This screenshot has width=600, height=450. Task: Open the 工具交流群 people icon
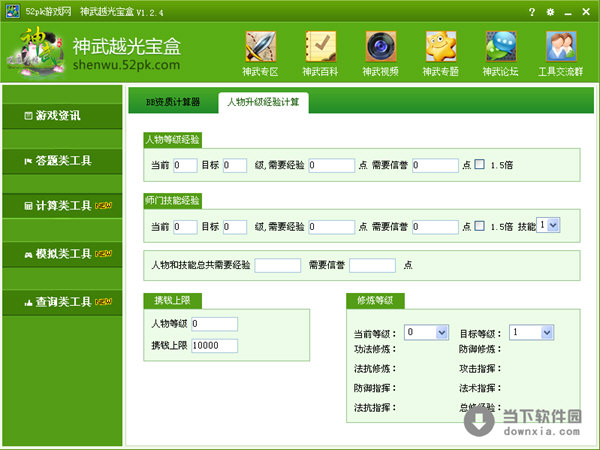pos(561,46)
